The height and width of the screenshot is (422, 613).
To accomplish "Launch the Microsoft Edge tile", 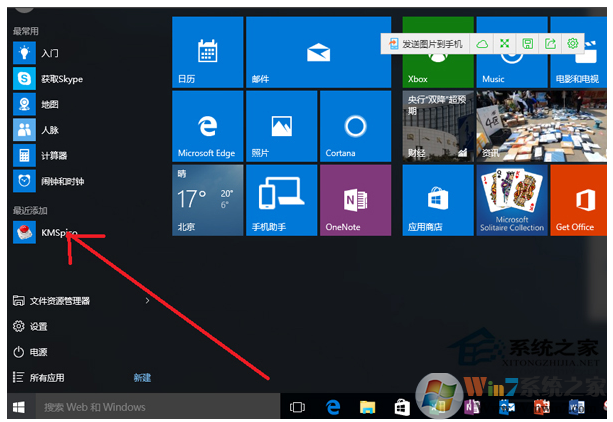I will pyautogui.click(x=208, y=126).
